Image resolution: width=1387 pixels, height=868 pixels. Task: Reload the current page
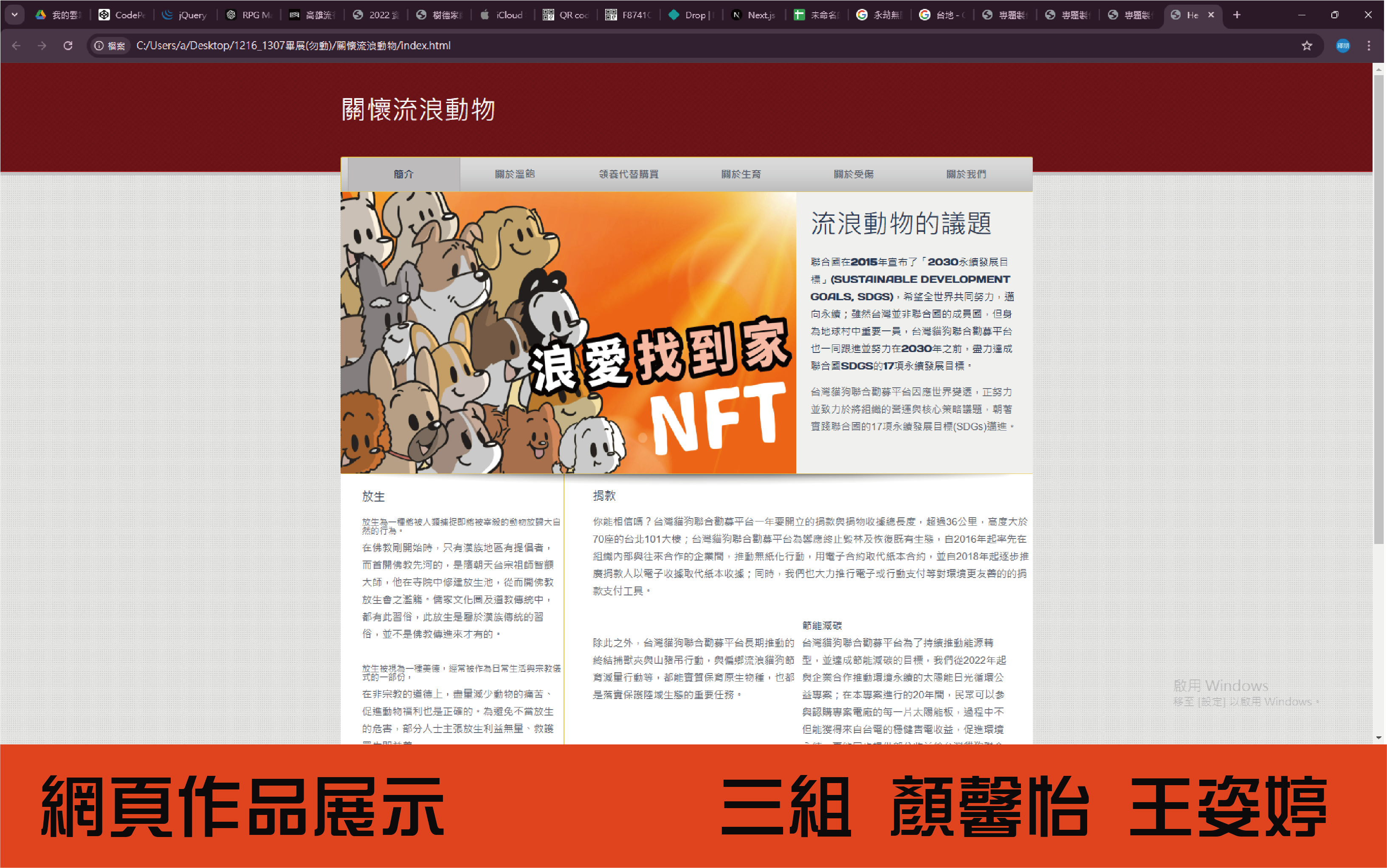click(x=68, y=46)
